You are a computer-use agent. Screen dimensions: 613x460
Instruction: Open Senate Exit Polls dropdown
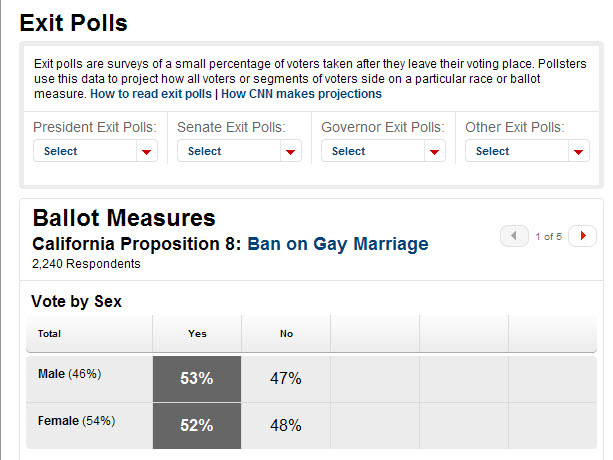pos(228,151)
